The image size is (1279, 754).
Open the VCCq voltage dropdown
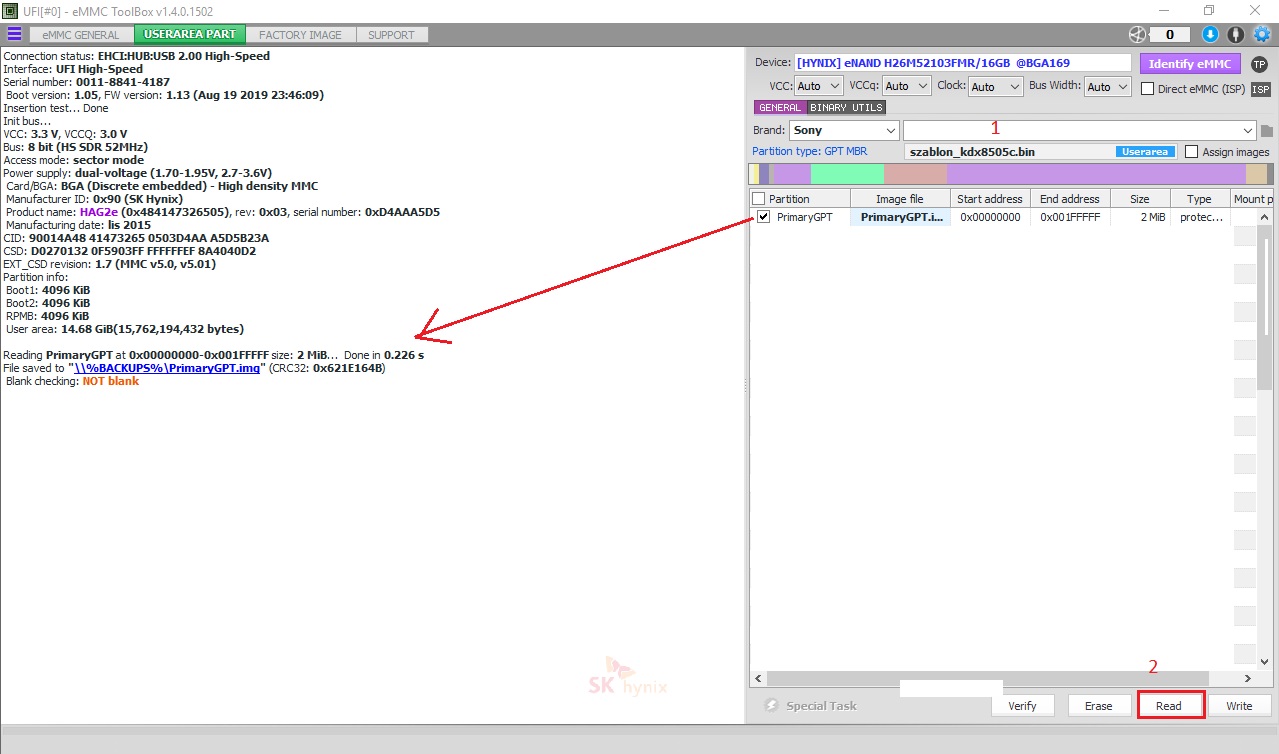pyautogui.click(x=907, y=87)
